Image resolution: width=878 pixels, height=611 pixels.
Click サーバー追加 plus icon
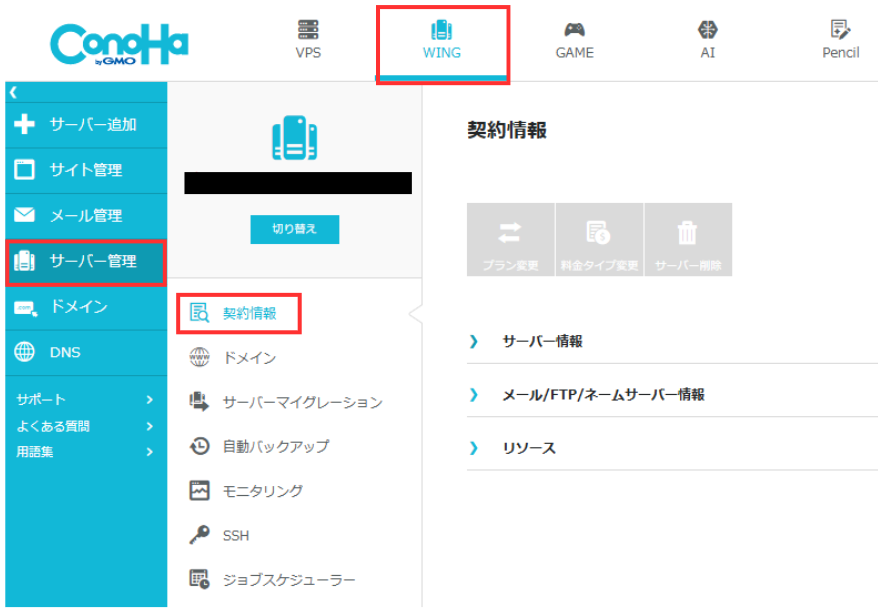pyautogui.click(x=25, y=125)
